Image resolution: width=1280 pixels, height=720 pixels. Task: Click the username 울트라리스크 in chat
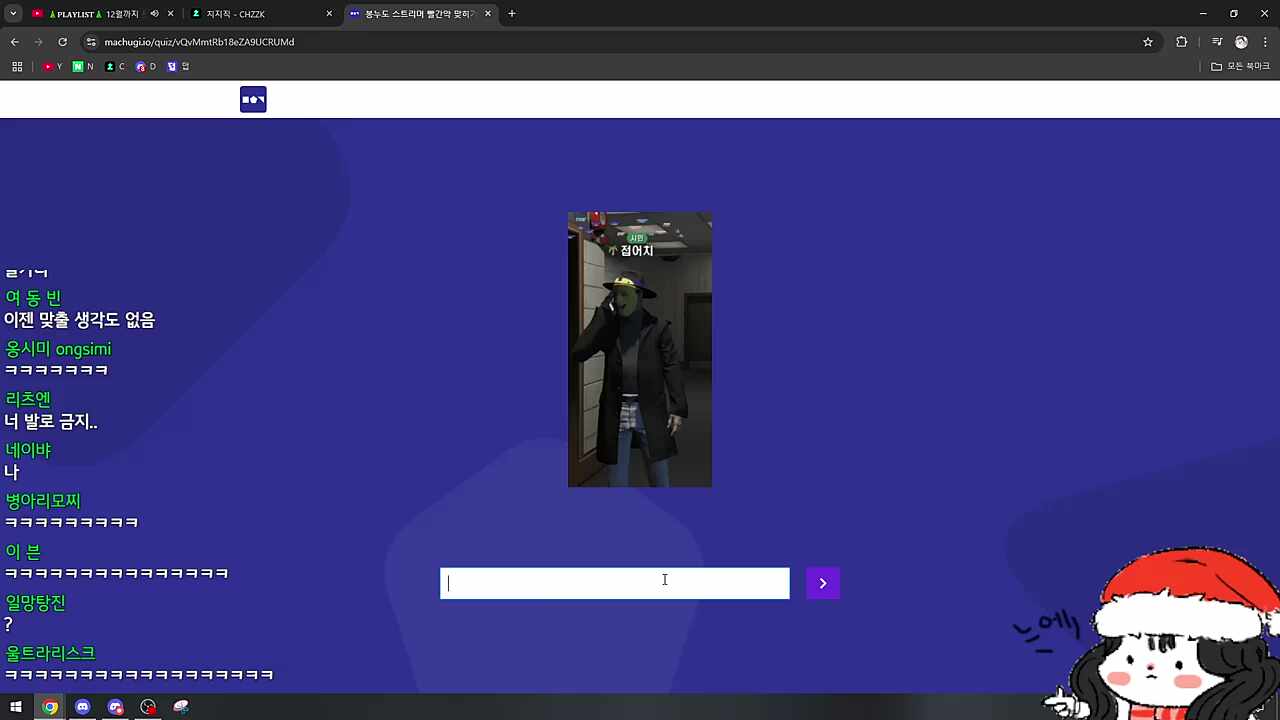pos(50,653)
